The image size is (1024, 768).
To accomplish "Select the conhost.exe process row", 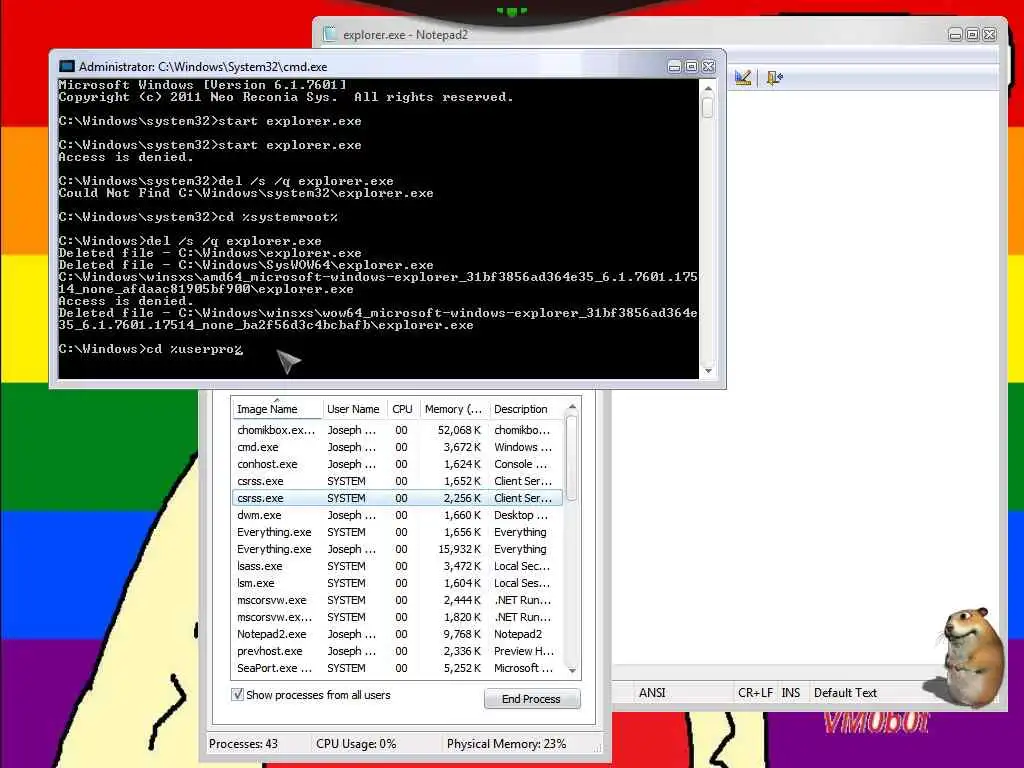I will [x=397, y=464].
